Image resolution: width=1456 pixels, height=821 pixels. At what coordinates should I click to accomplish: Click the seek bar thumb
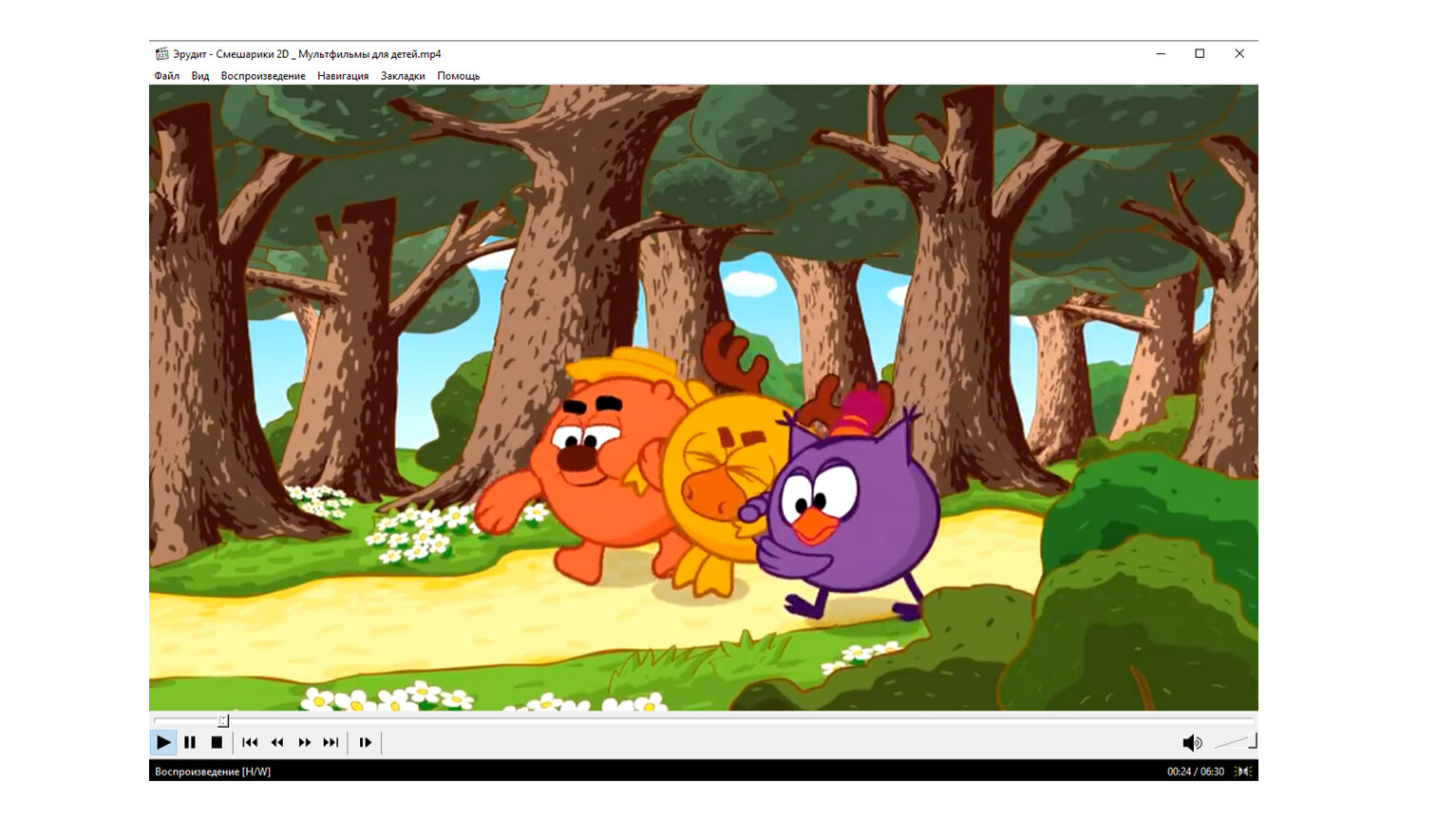(223, 720)
